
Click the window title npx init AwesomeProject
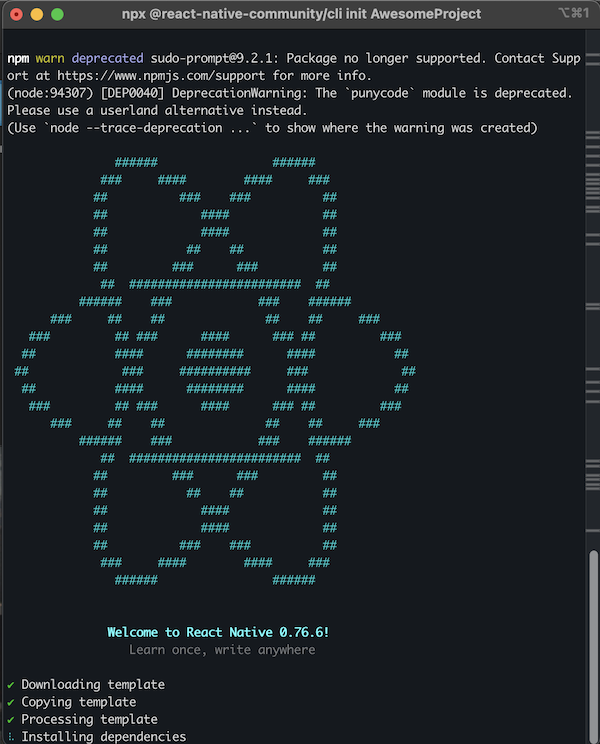301,14
